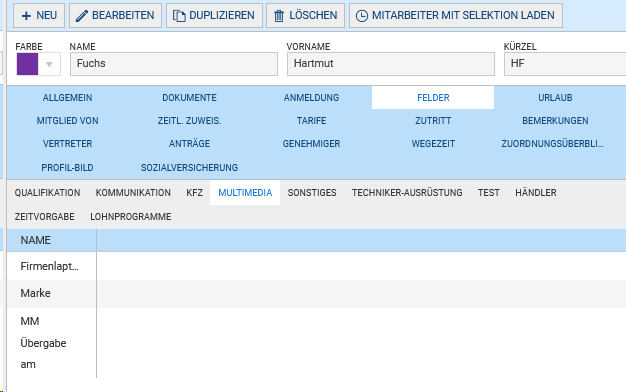Click the clock icon on Mitarbeiter laden

[x=362, y=16]
